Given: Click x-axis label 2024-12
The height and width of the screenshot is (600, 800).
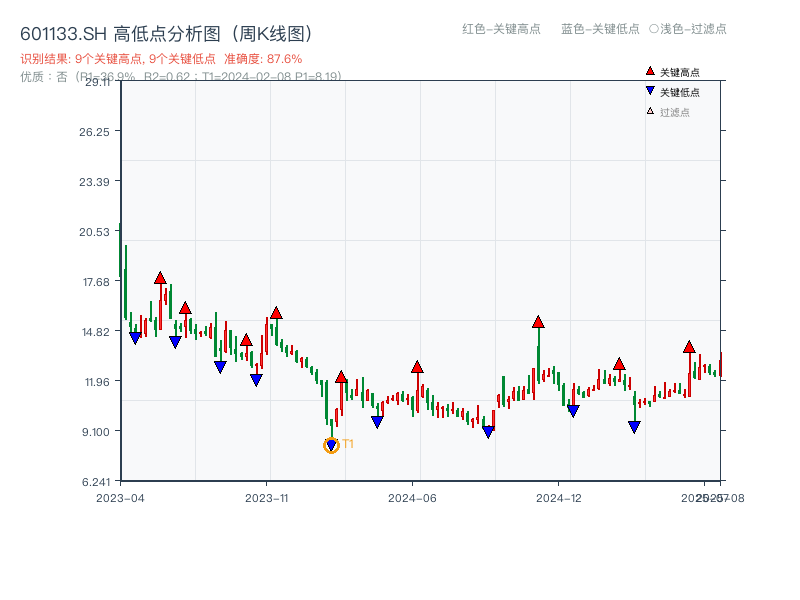Looking at the screenshot, I should tap(559, 498).
